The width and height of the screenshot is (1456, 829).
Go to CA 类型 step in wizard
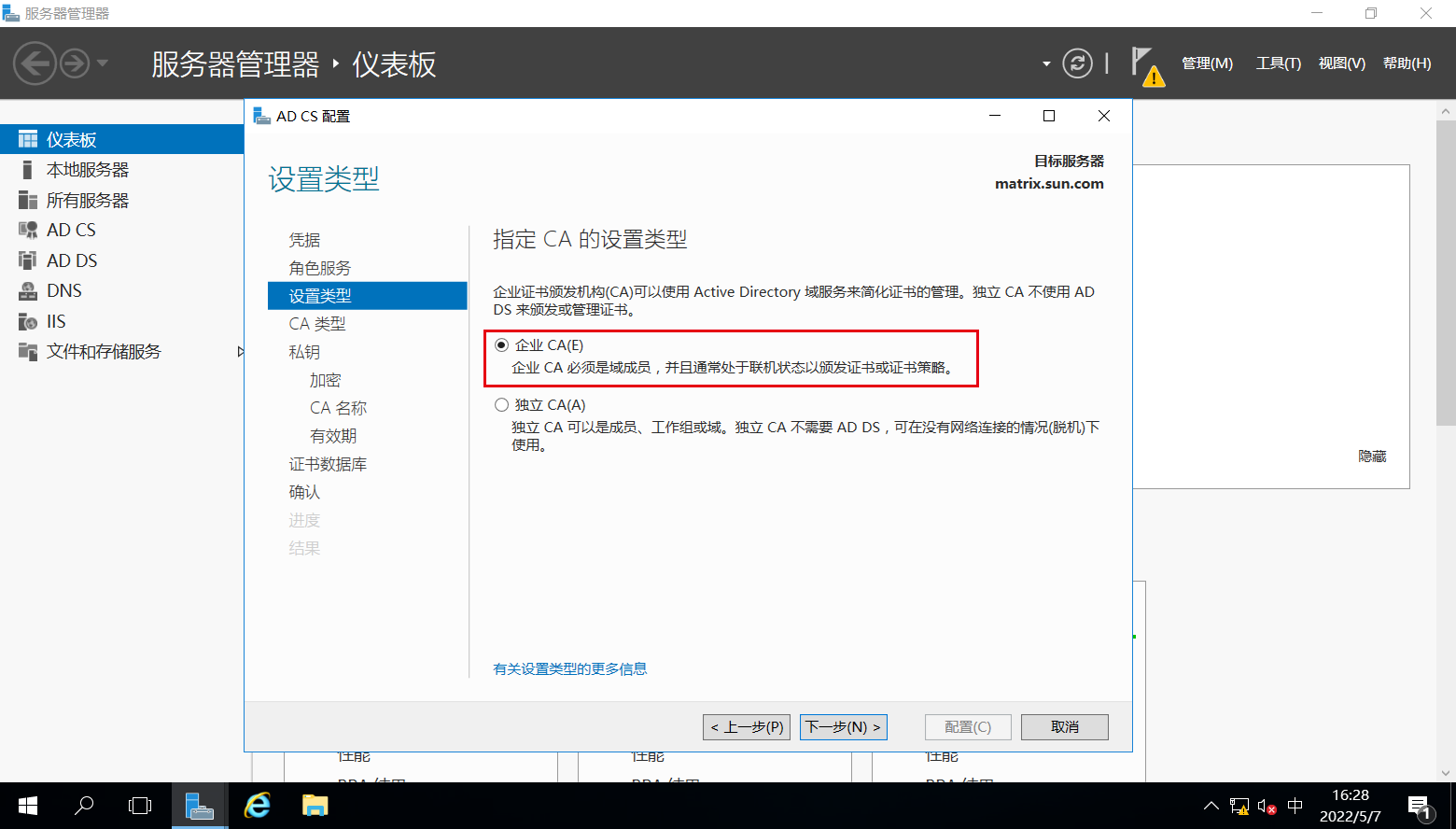[x=317, y=324]
